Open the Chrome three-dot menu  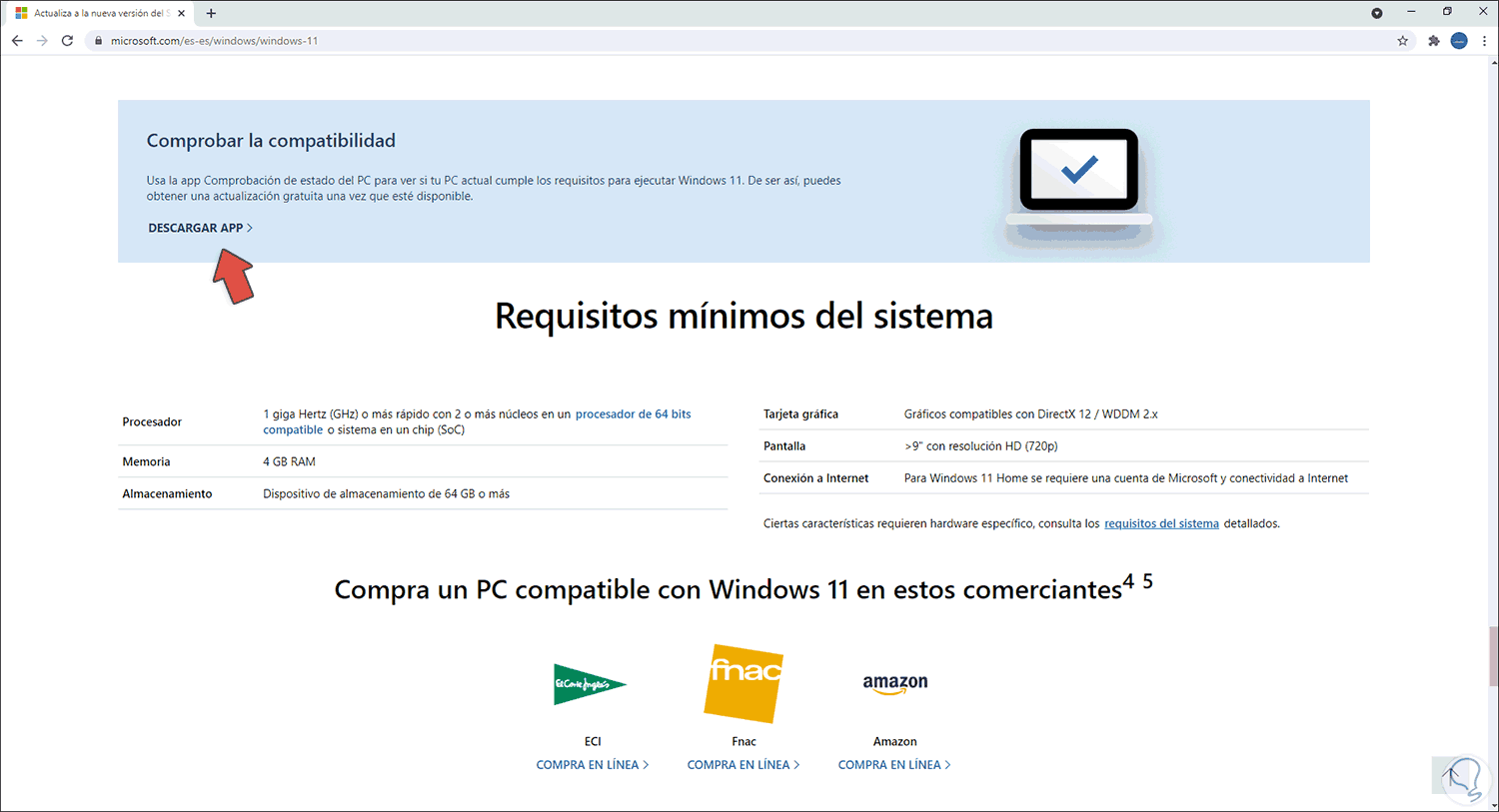(x=1484, y=41)
